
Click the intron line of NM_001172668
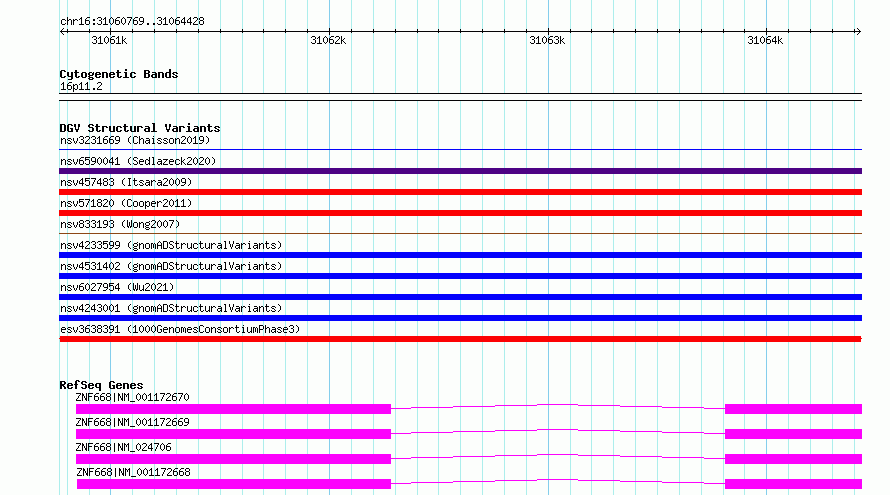[558, 480]
